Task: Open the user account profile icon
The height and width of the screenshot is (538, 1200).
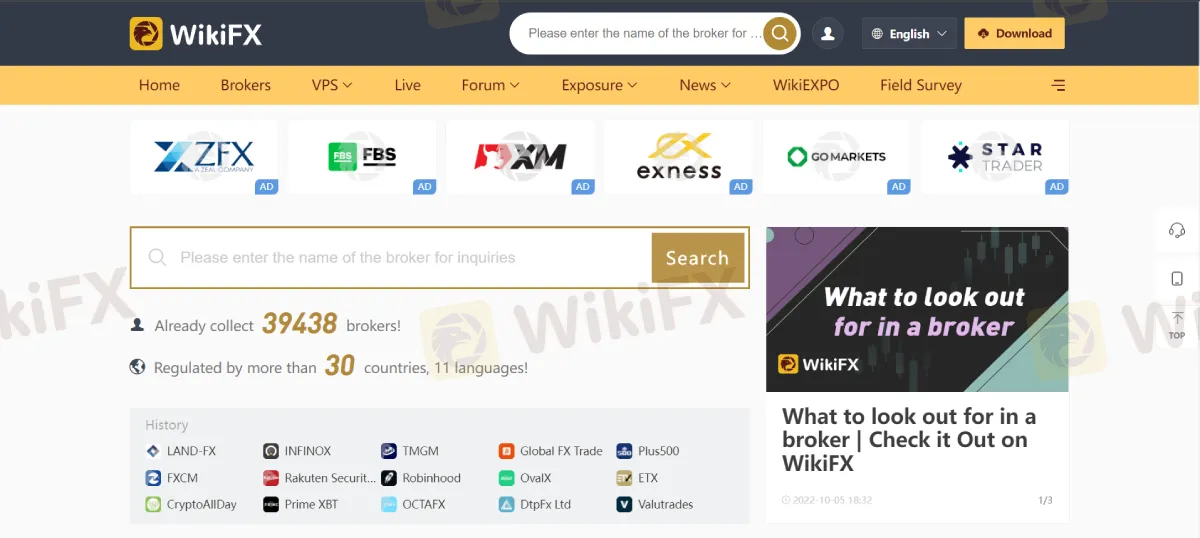Action: tap(827, 33)
